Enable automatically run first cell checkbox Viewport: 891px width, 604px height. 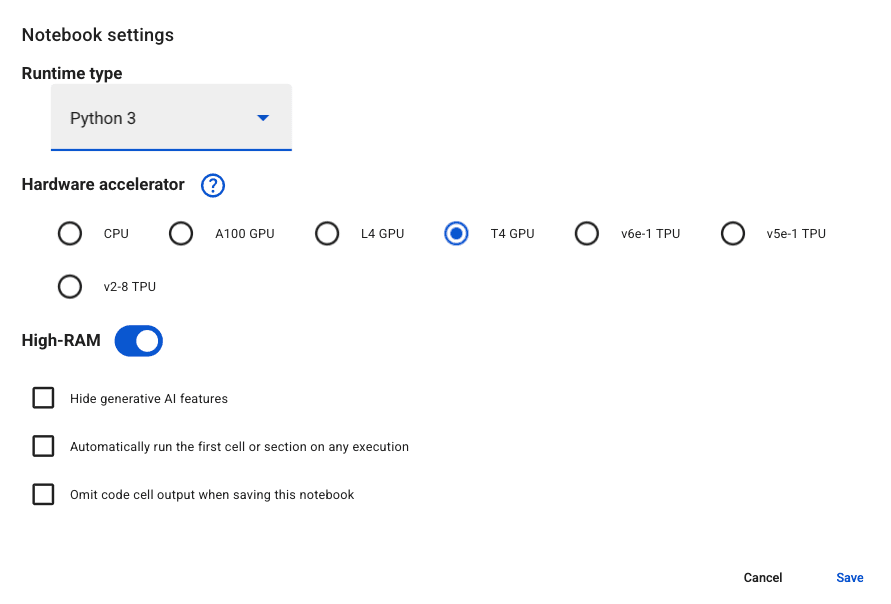pyautogui.click(x=43, y=447)
